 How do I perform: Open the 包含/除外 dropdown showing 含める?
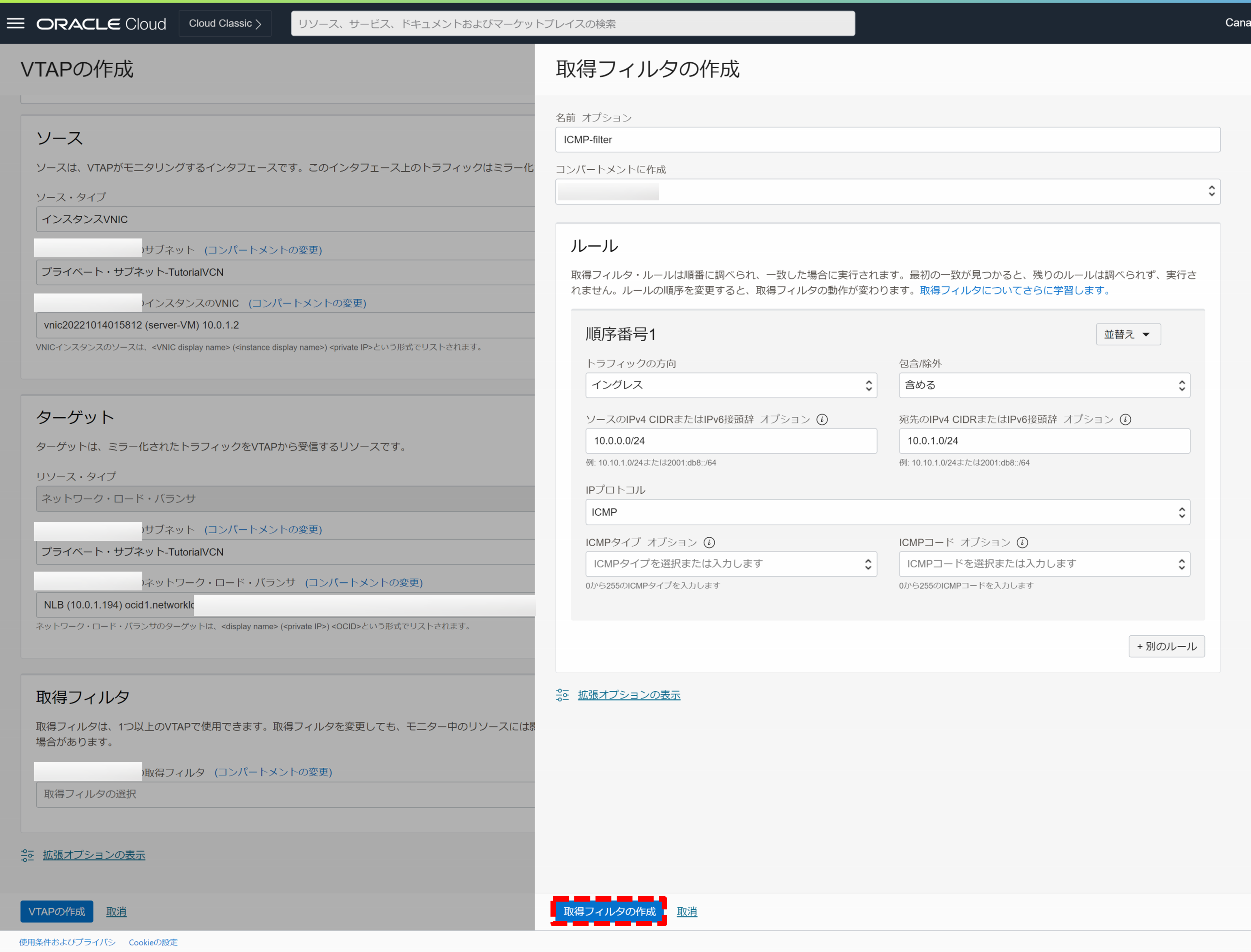[1044, 385]
